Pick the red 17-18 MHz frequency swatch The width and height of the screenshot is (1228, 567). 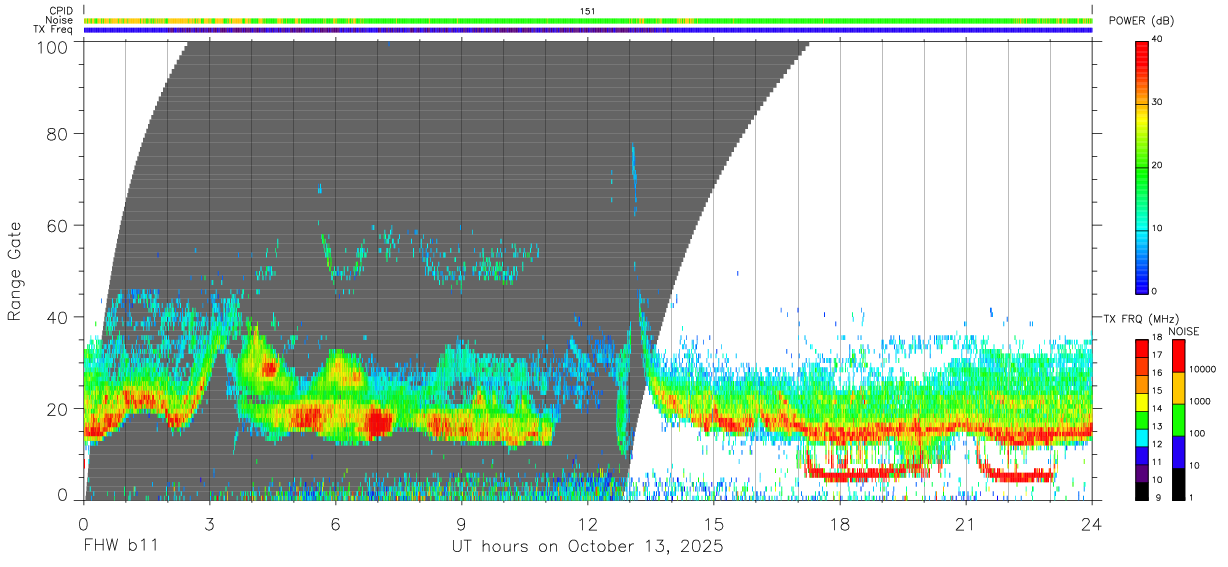(x=1142, y=348)
